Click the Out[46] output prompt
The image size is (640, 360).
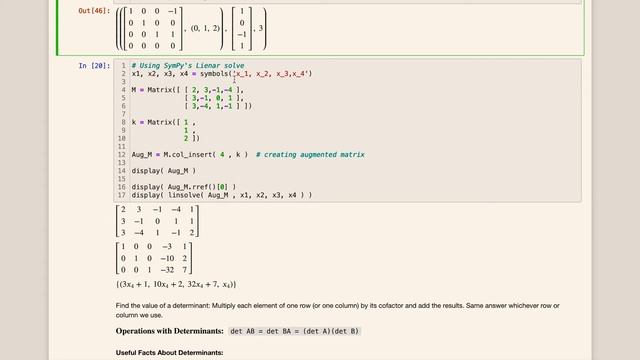tap(94, 11)
